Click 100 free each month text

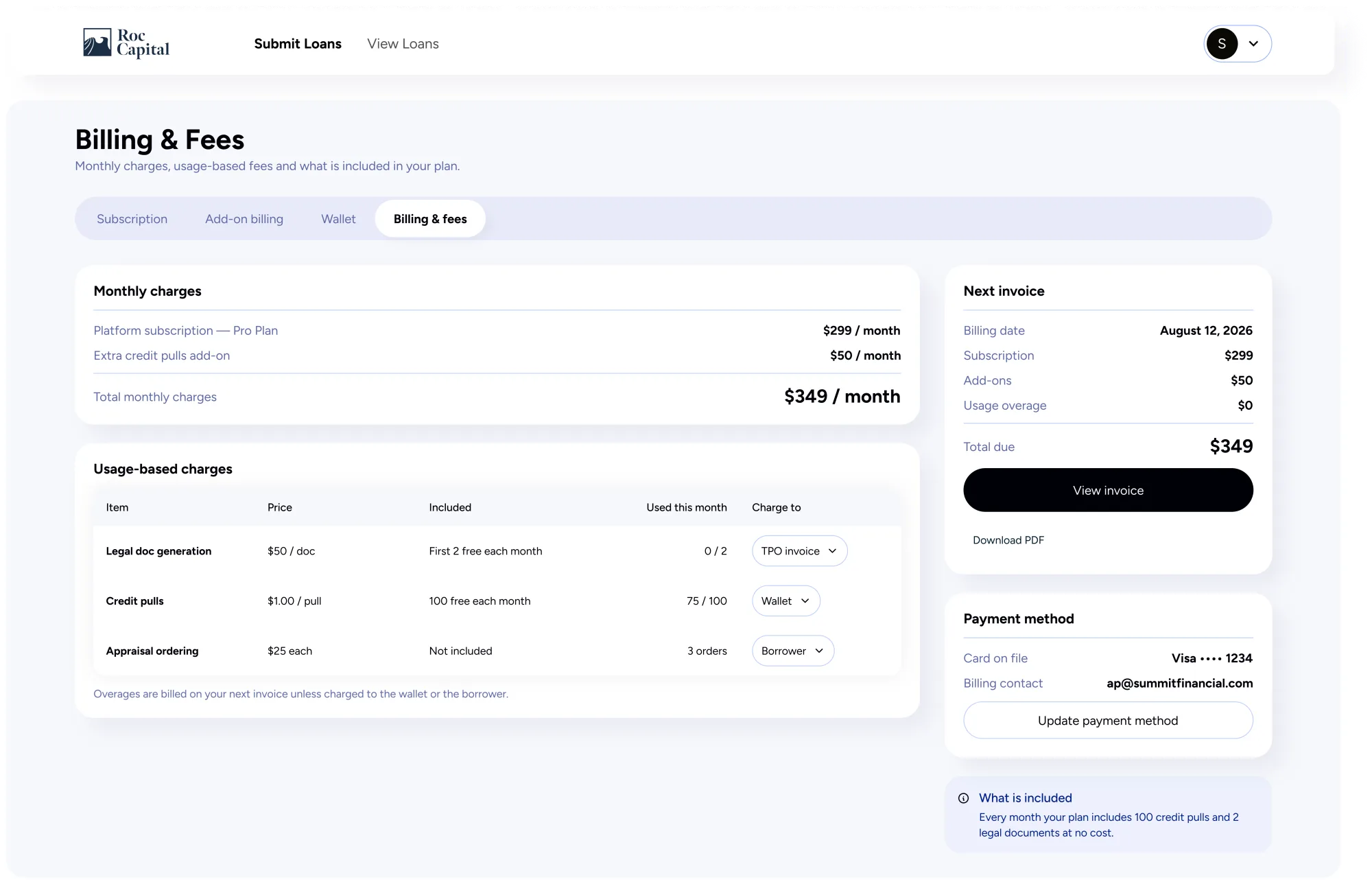pyautogui.click(x=480, y=601)
